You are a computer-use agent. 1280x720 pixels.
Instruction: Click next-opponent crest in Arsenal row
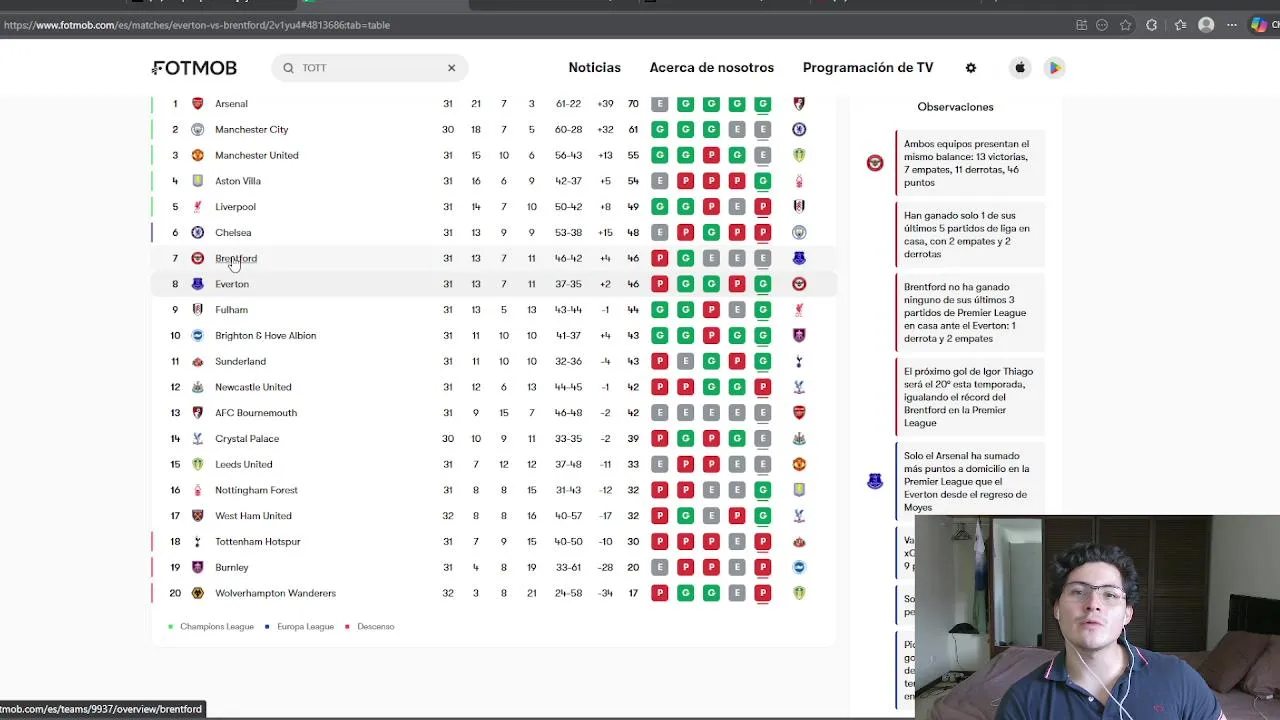[799, 104]
